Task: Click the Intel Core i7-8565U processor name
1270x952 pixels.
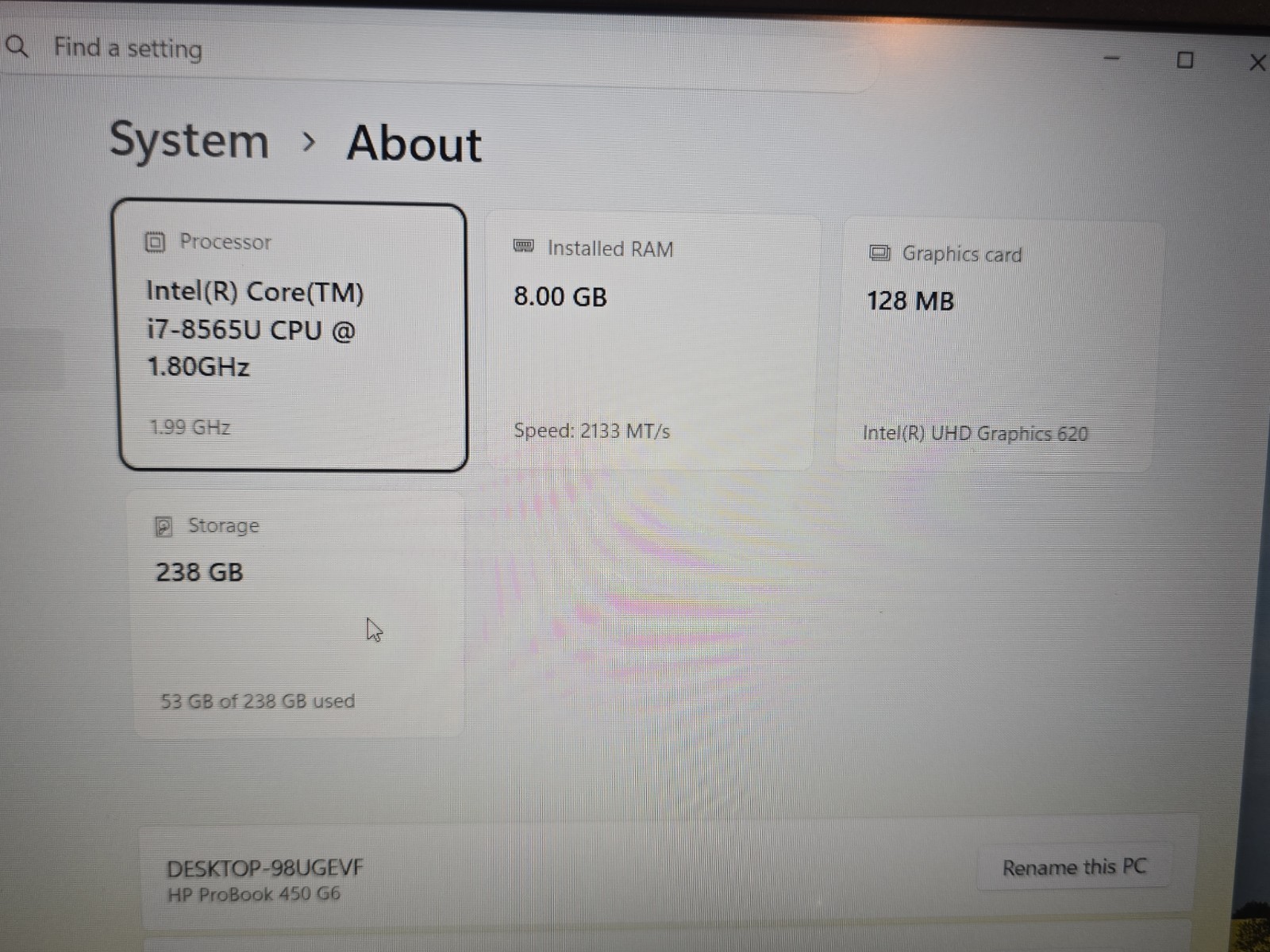Action: coord(254,329)
